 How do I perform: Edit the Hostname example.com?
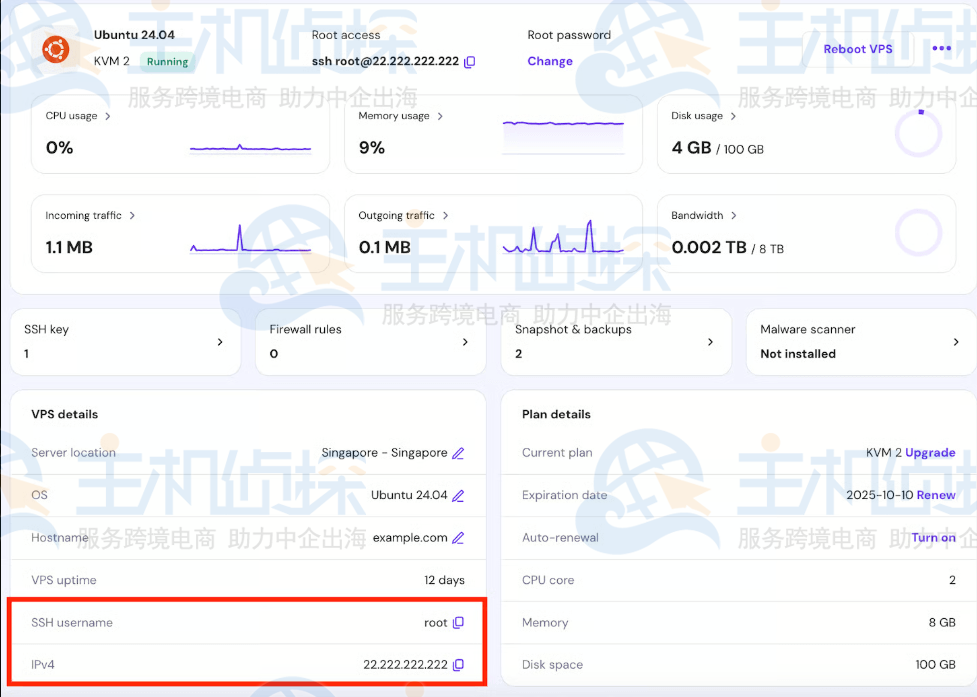458,538
